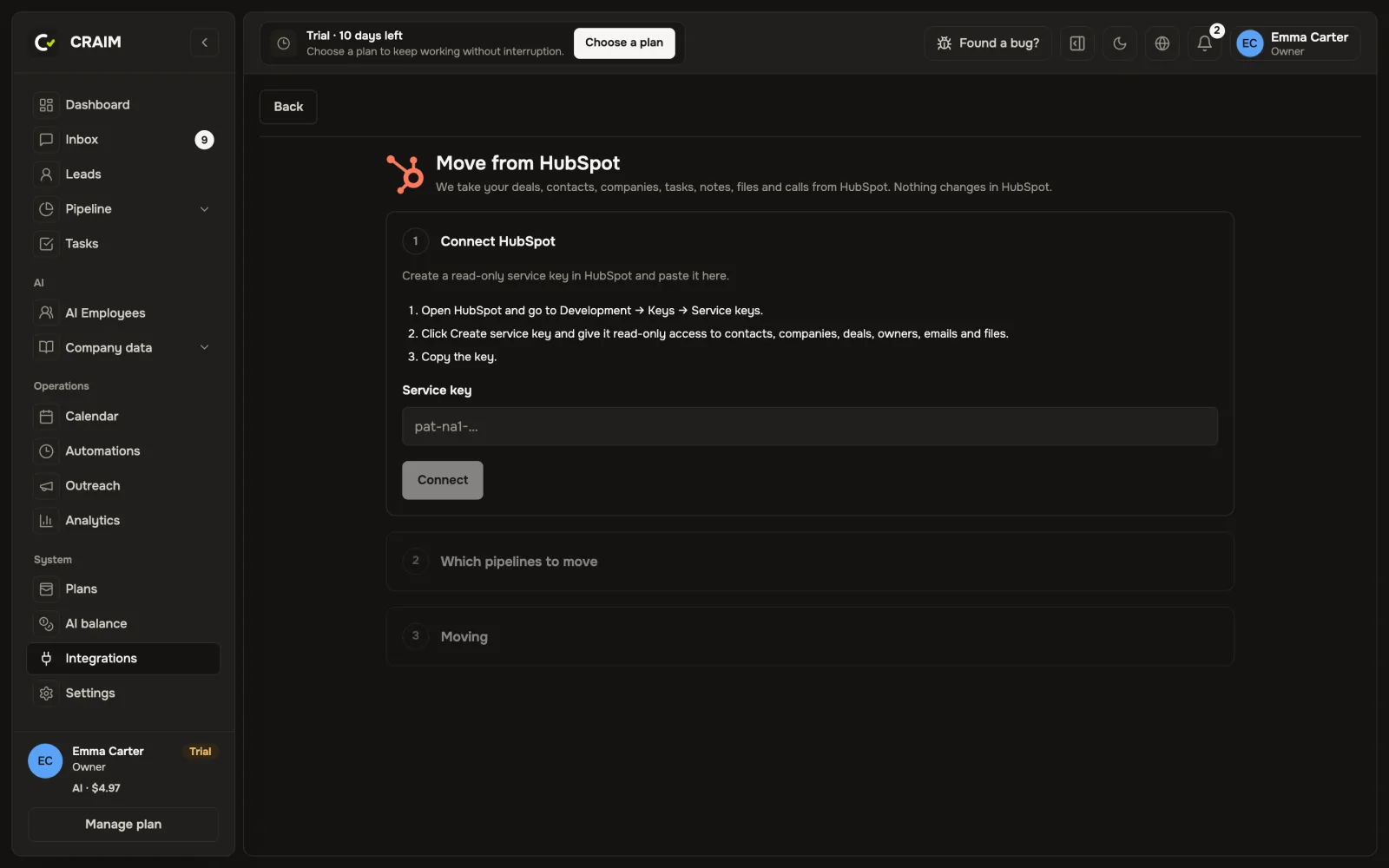Screen dimensions: 1389x868
Task: Click the CRAIM logo icon
Action: (x=45, y=42)
